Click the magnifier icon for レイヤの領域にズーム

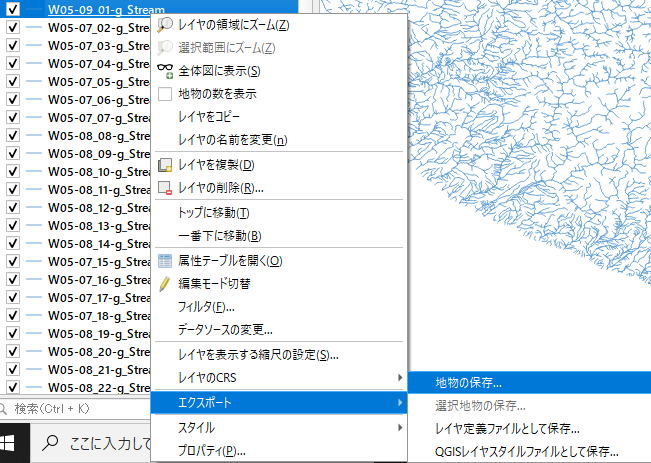coord(166,24)
